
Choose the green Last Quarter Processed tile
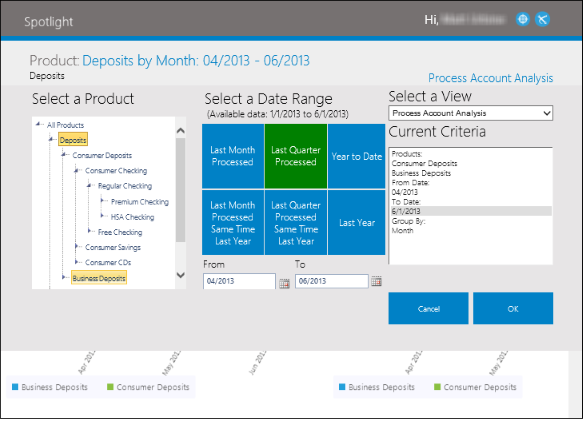tap(296, 156)
